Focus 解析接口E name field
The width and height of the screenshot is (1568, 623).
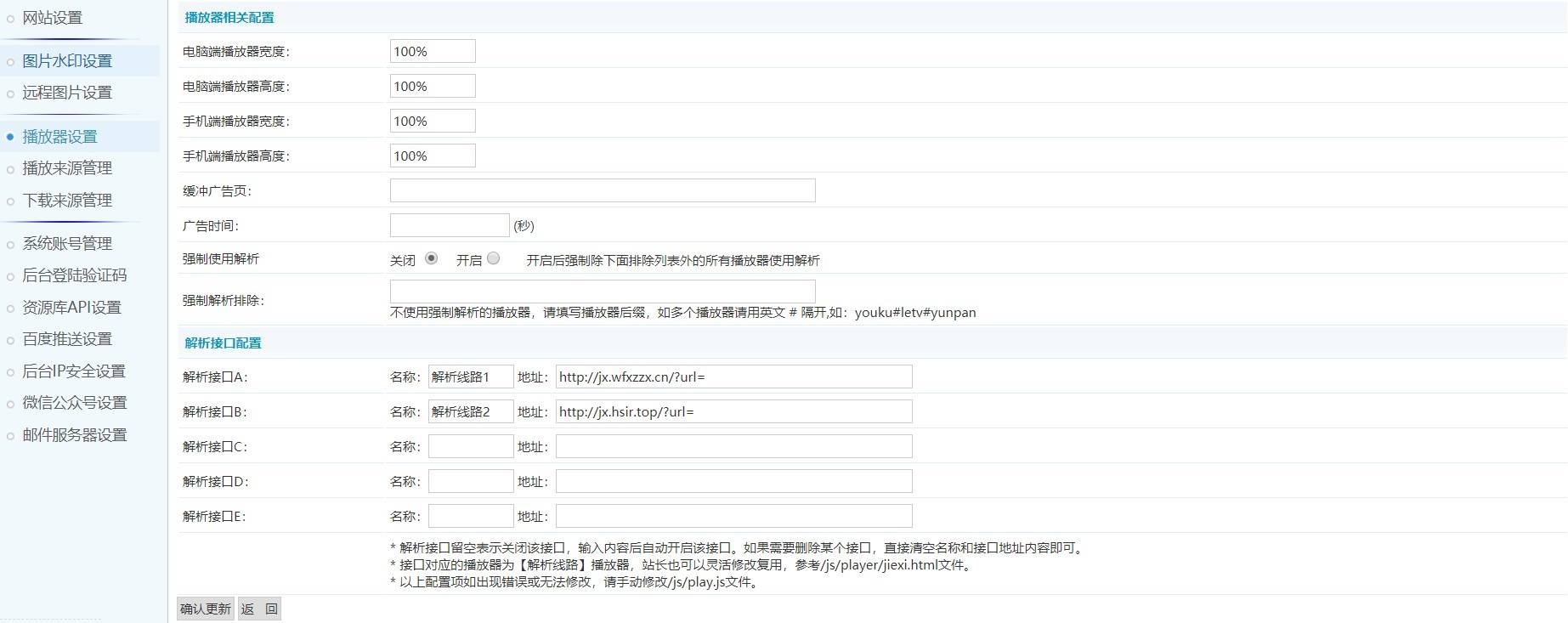[471, 516]
